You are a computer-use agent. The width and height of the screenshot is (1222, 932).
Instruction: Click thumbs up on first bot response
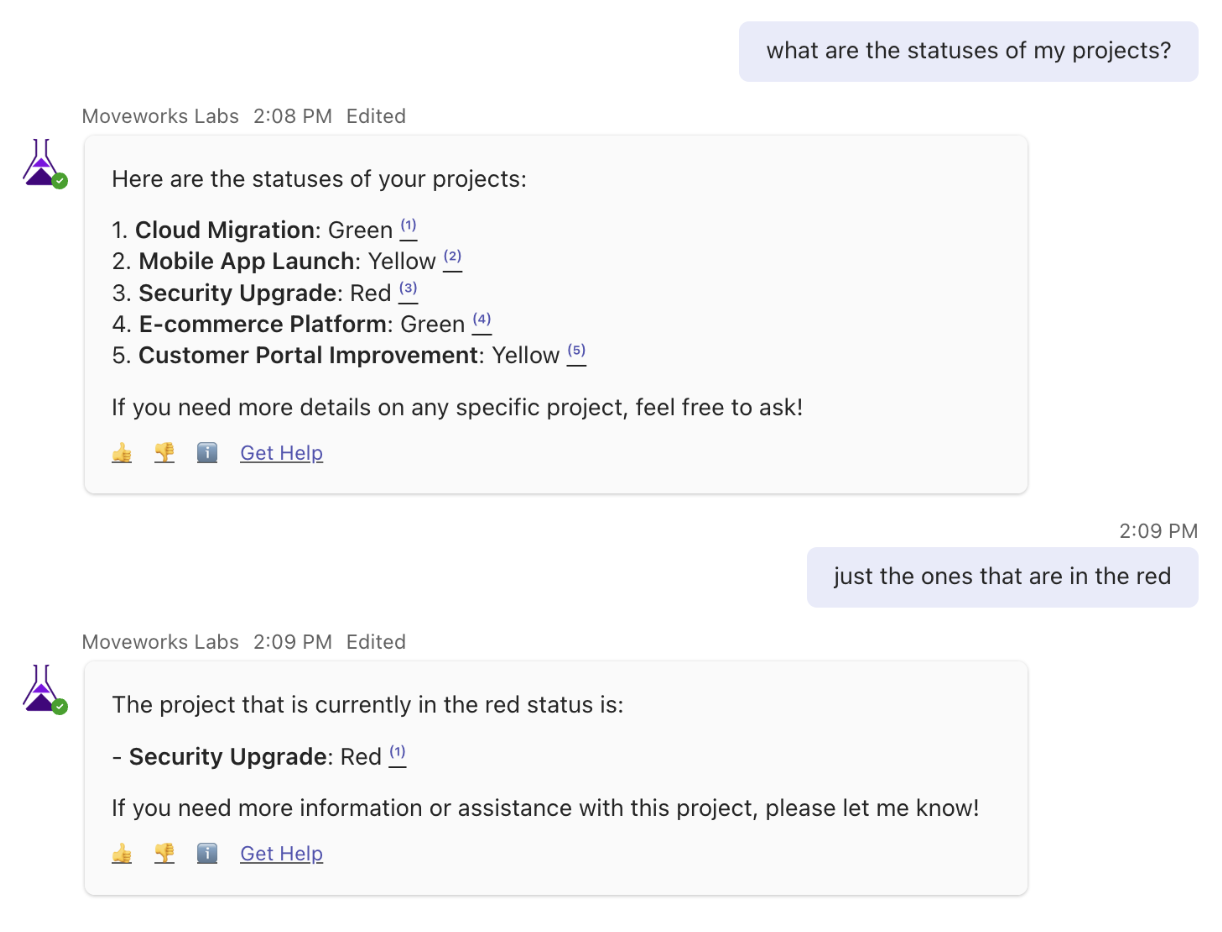tap(122, 453)
